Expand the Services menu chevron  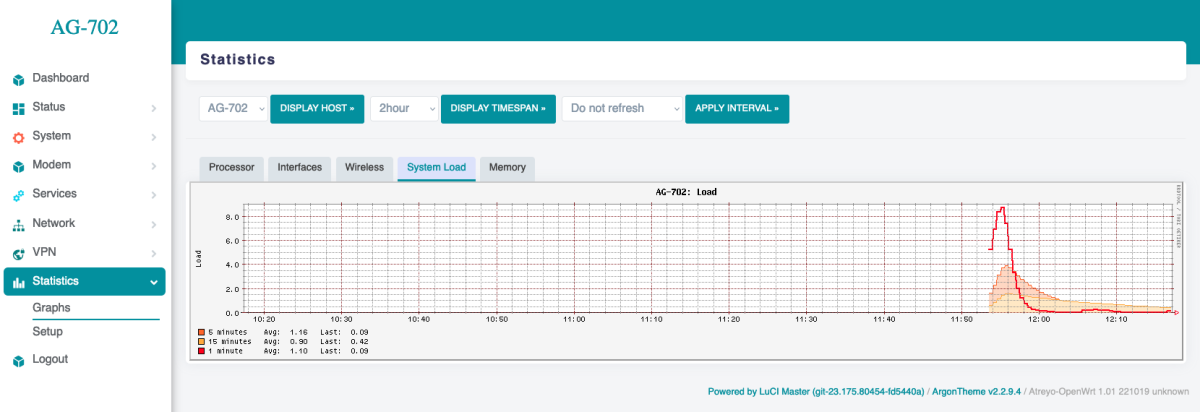153,195
